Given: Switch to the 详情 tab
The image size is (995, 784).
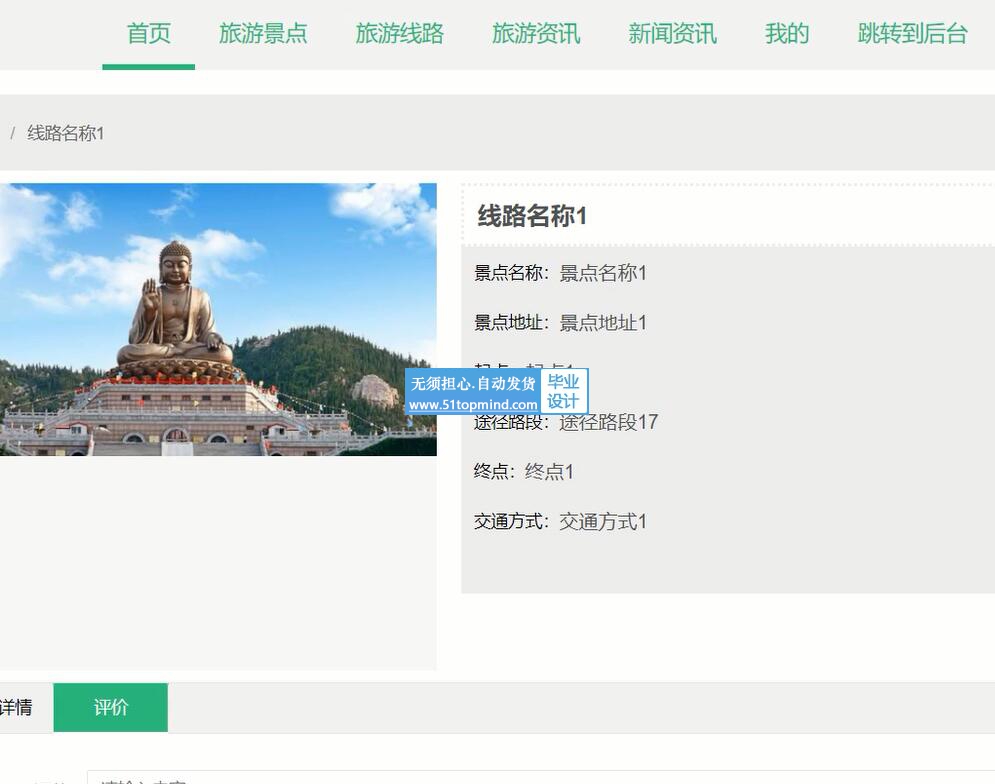Looking at the screenshot, I should (16, 707).
